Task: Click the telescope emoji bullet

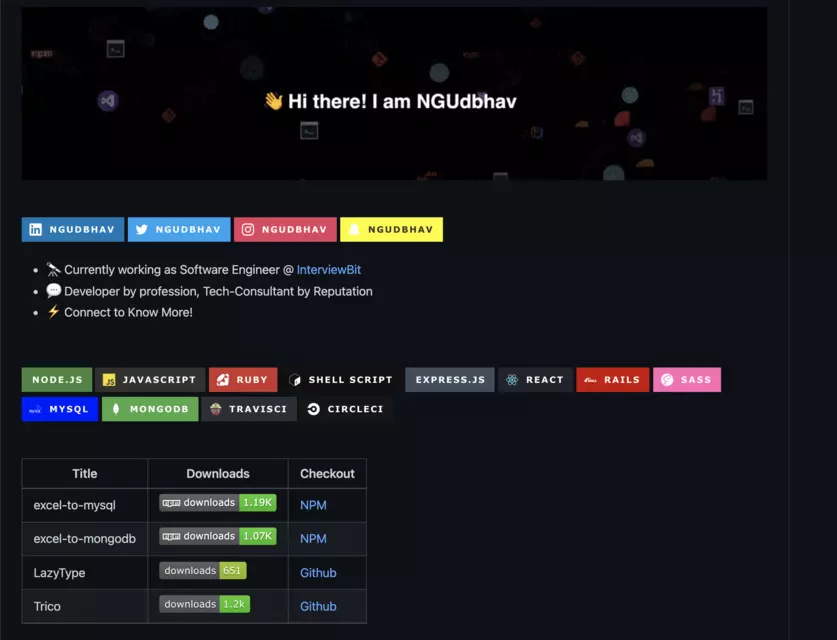Action: point(53,270)
